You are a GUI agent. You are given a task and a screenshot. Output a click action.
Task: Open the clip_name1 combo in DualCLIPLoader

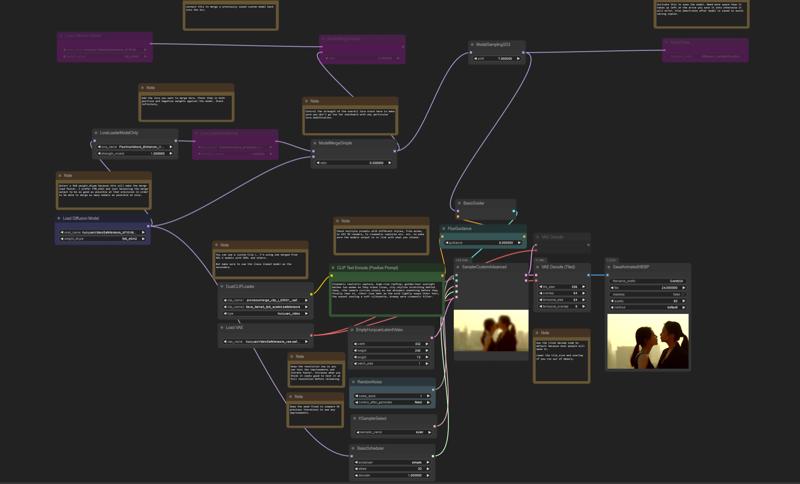coord(266,300)
